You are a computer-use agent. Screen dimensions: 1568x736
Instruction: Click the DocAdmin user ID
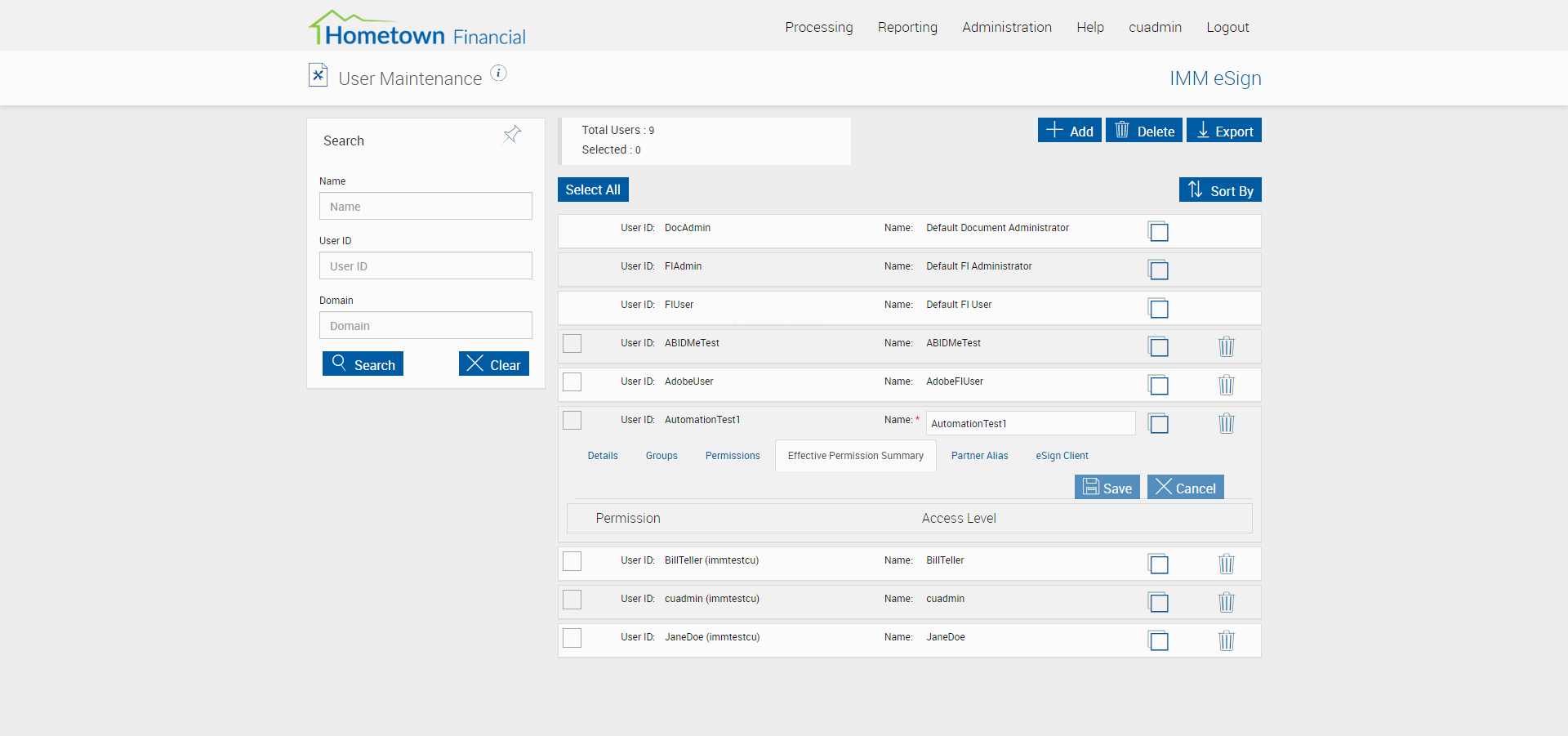click(688, 228)
